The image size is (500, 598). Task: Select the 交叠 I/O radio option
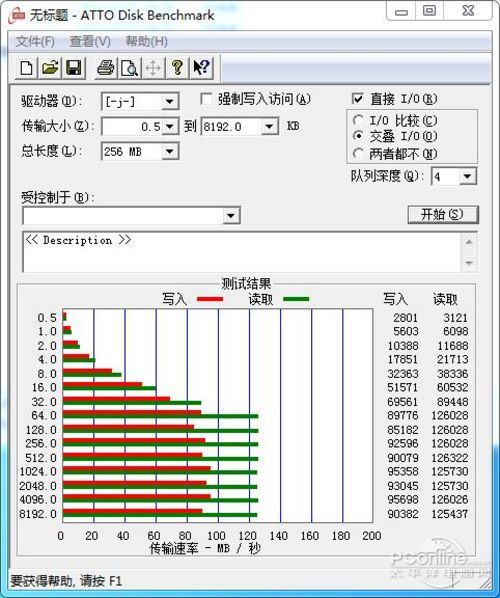pyautogui.click(x=358, y=136)
